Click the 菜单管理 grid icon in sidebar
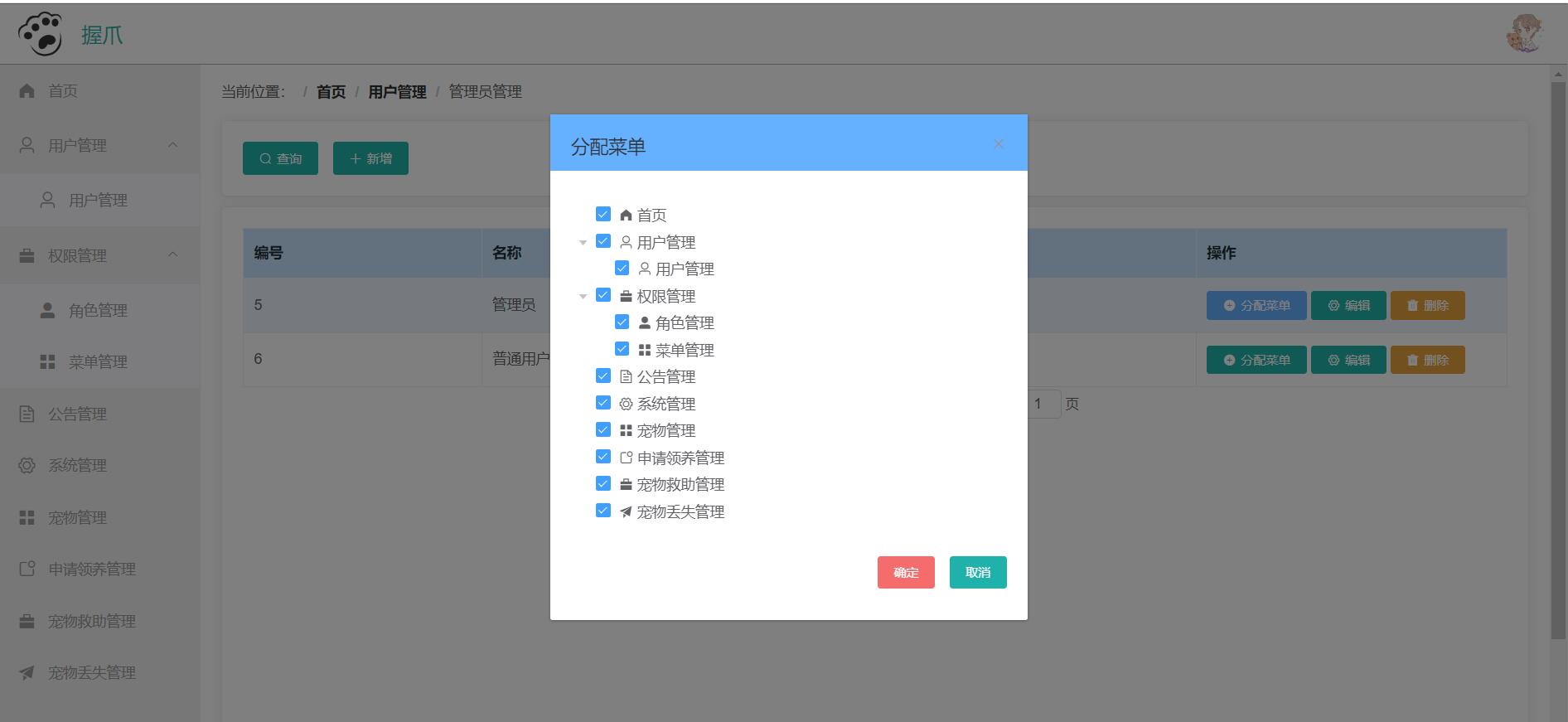The height and width of the screenshot is (722, 1568). 47,361
